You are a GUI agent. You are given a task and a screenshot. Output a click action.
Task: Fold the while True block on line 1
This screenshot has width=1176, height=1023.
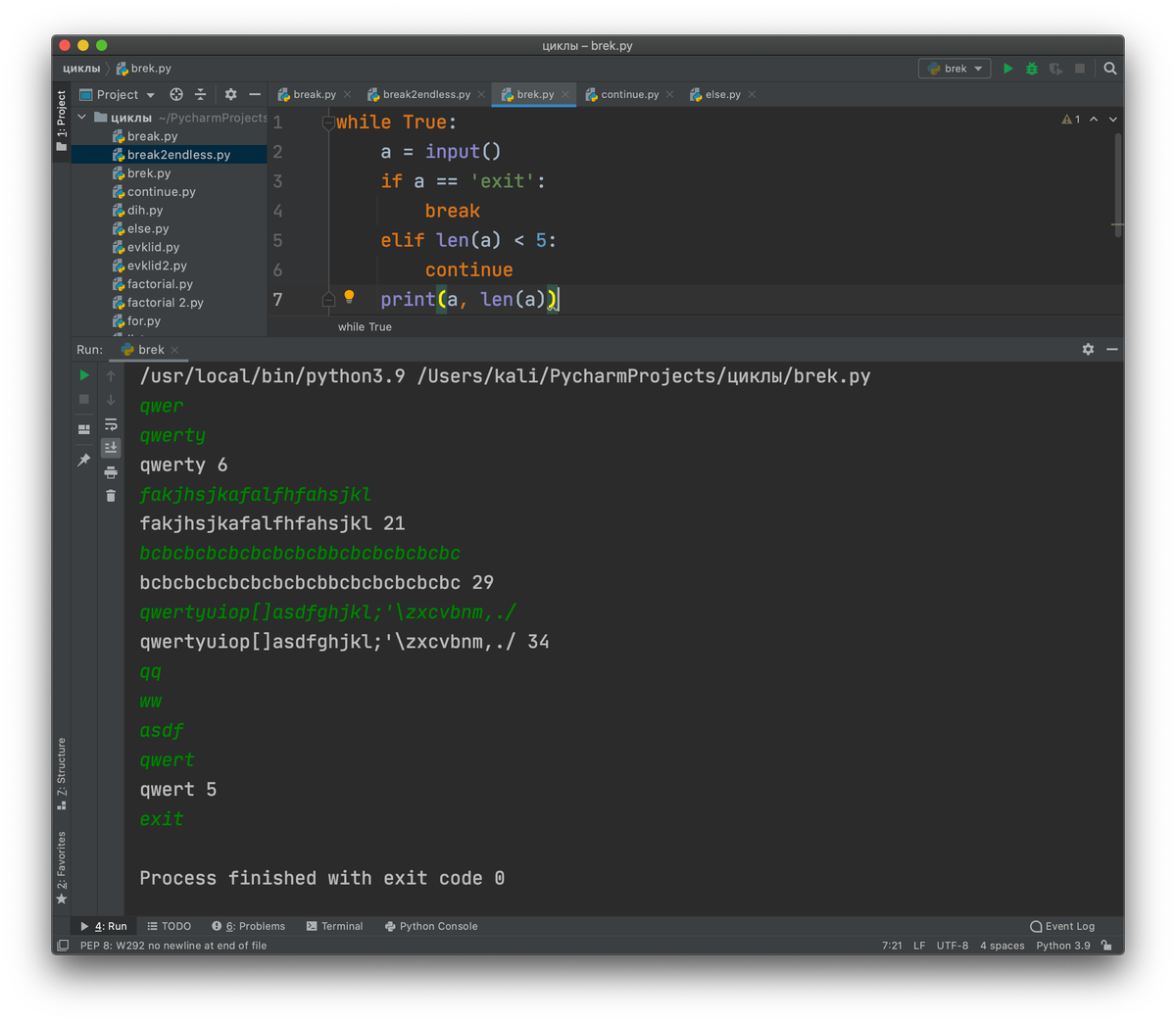point(328,122)
